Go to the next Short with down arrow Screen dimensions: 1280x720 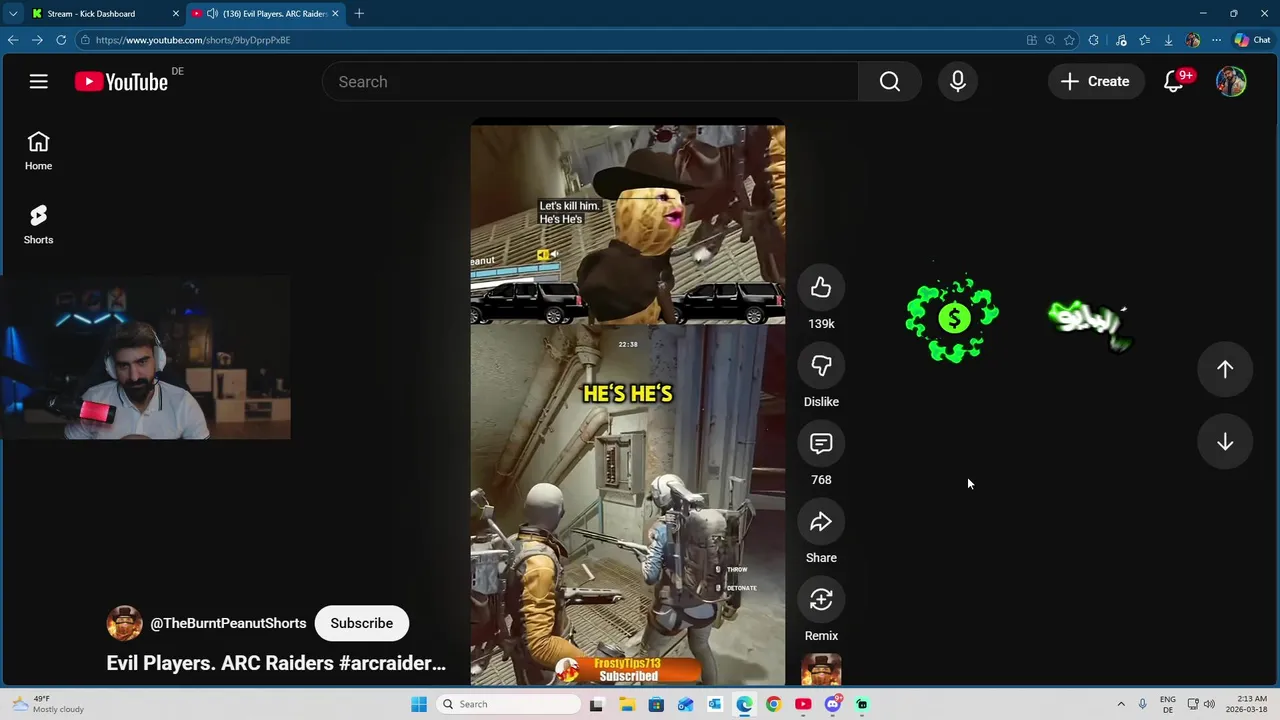(x=1225, y=443)
